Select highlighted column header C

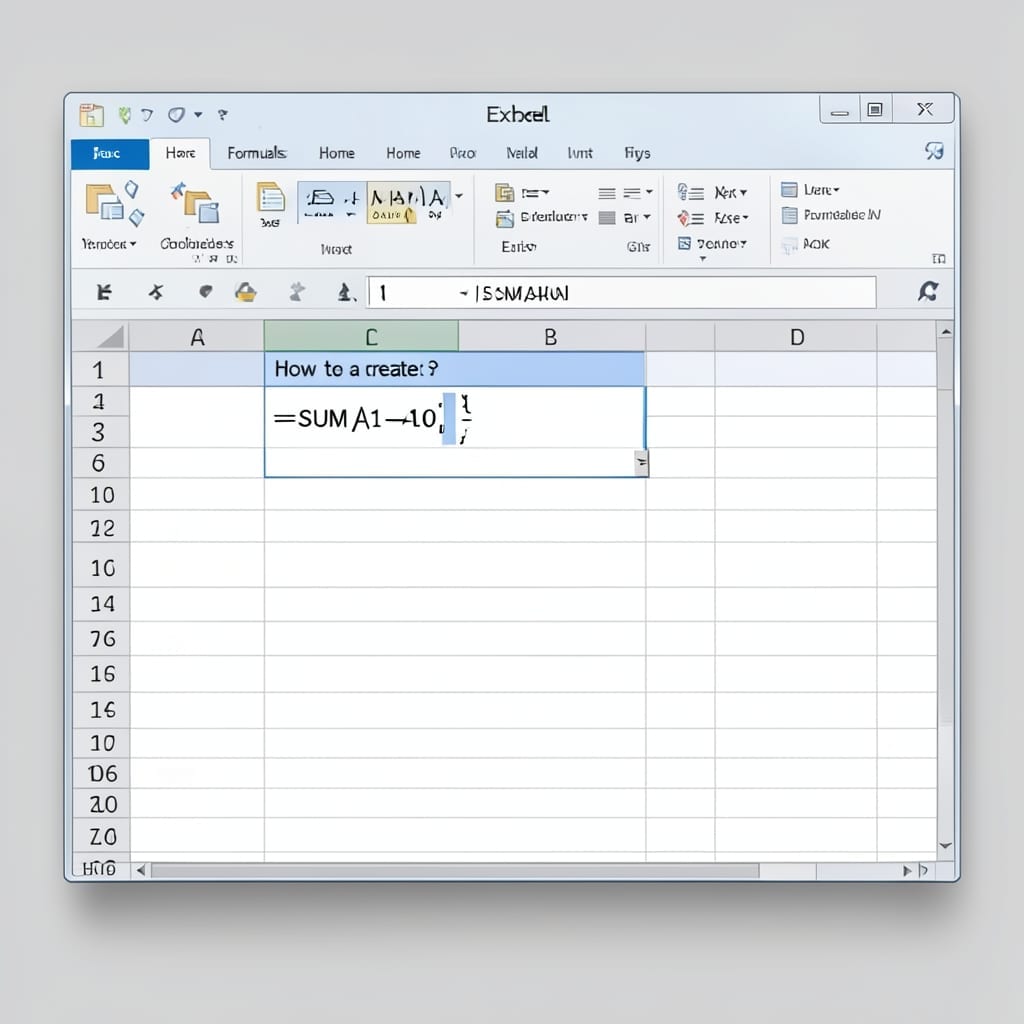(361, 337)
